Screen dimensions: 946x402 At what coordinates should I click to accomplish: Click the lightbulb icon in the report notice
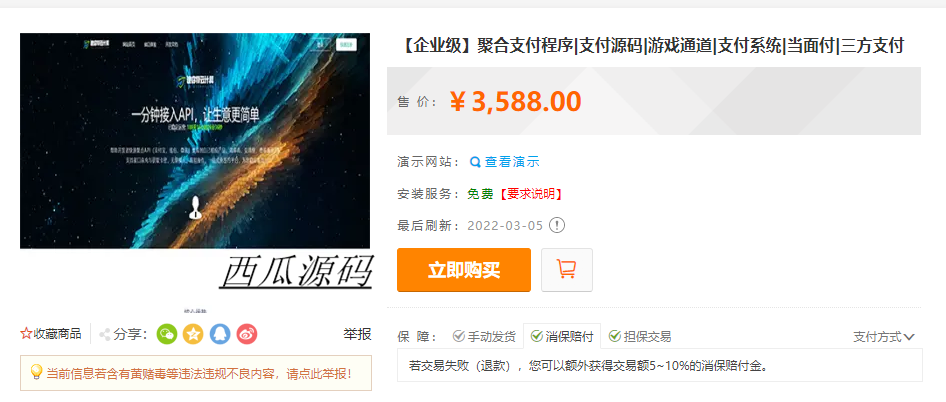click(36, 372)
